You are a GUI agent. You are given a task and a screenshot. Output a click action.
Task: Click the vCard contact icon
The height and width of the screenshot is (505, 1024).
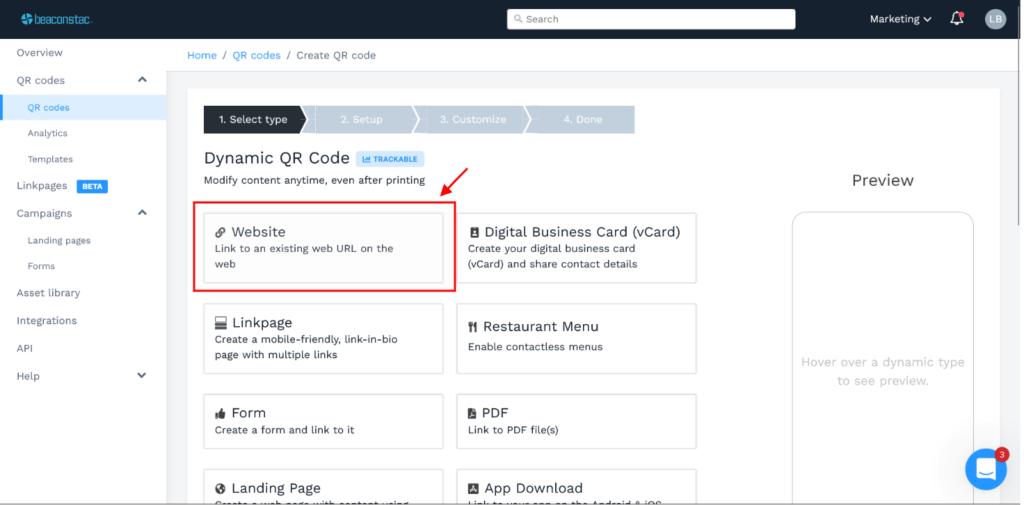[474, 232]
